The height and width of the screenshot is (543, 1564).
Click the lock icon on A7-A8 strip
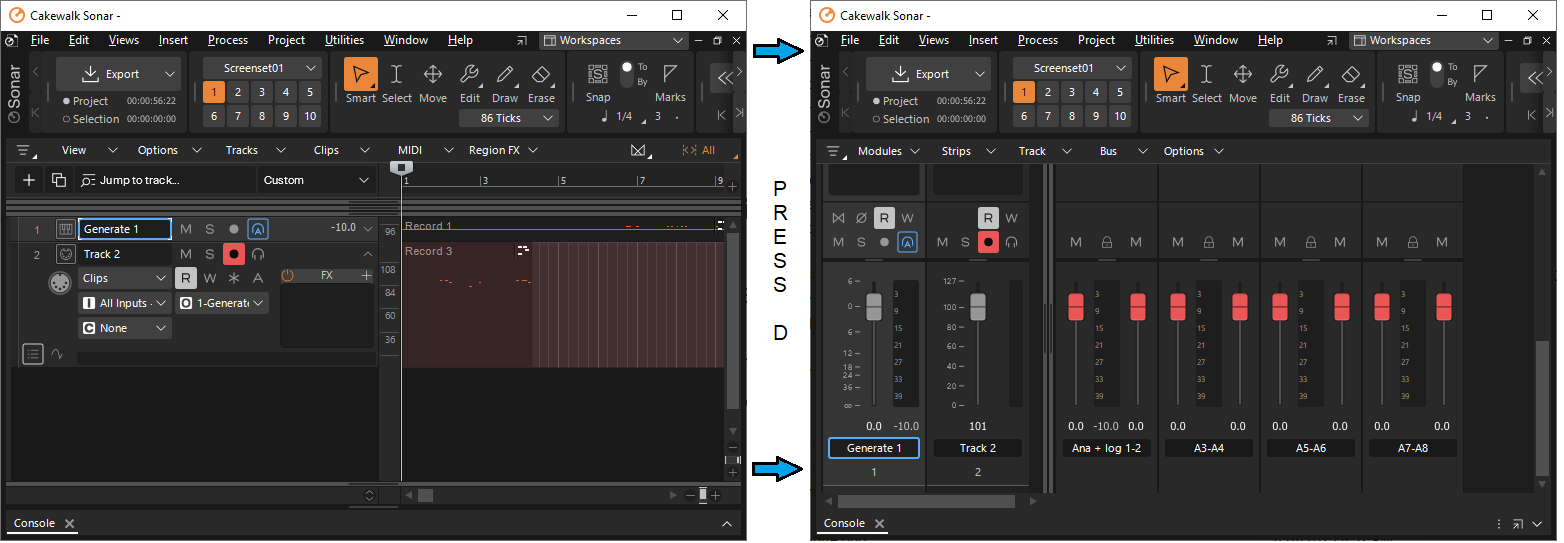(1412, 242)
